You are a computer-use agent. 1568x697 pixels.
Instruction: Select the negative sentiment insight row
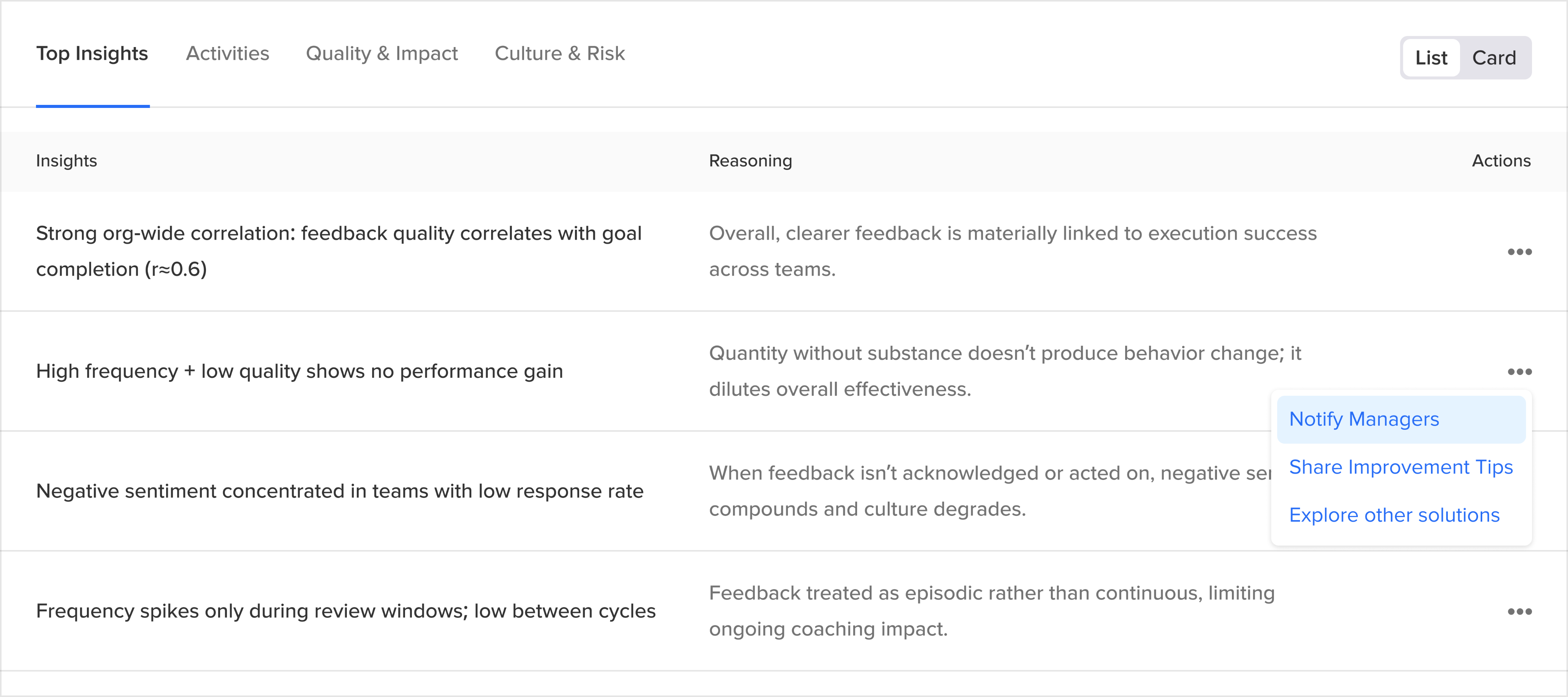click(339, 491)
